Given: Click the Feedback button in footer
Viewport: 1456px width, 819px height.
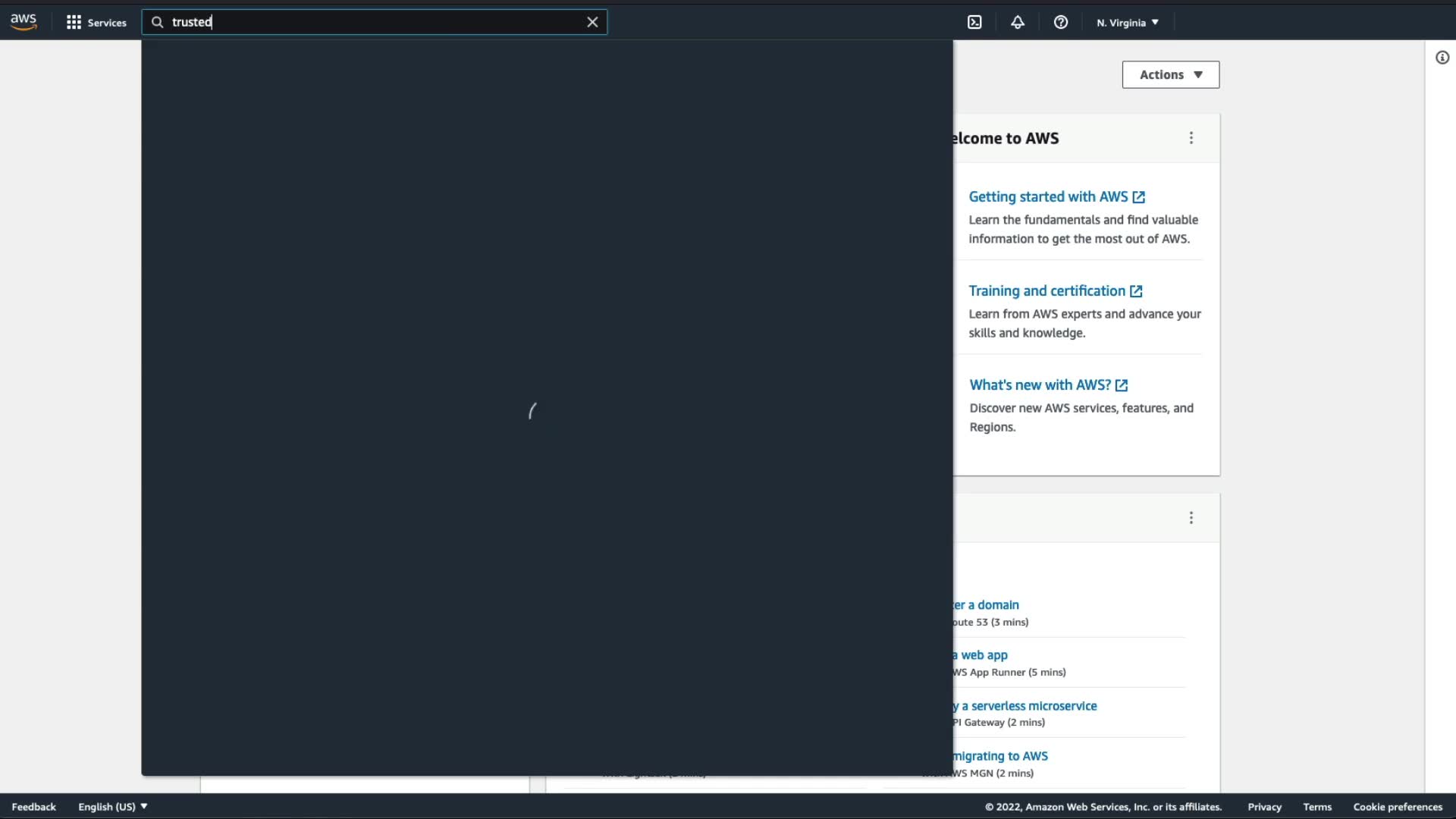Looking at the screenshot, I should point(33,807).
